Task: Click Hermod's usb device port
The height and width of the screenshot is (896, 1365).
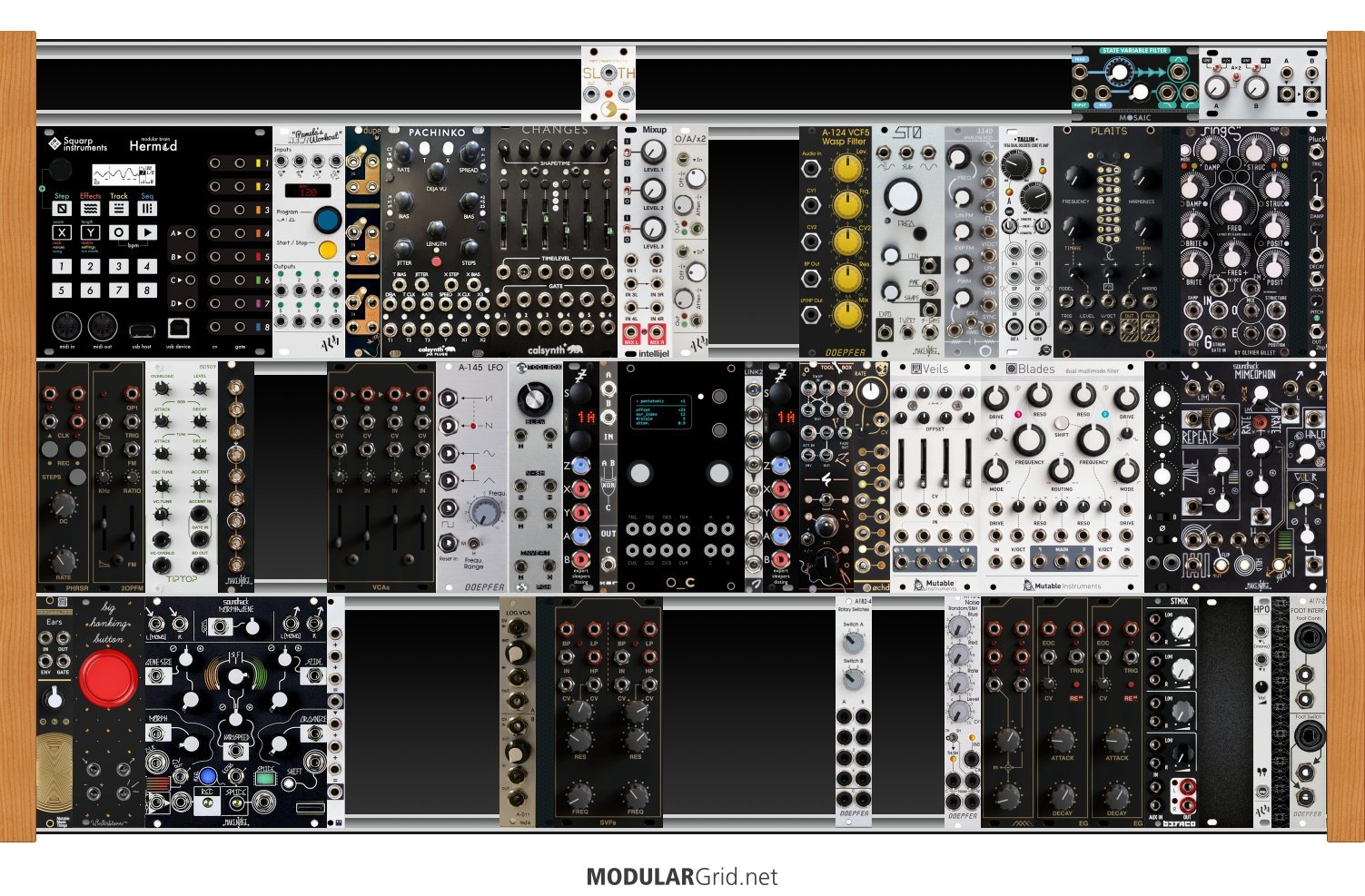Action: [179, 327]
